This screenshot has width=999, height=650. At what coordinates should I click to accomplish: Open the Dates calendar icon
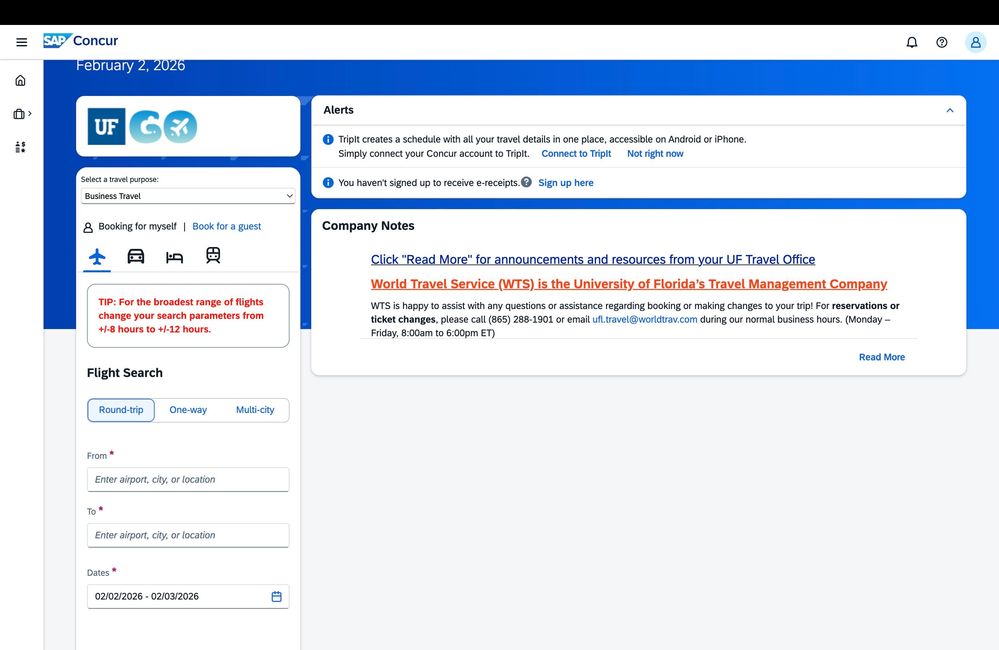(x=277, y=596)
